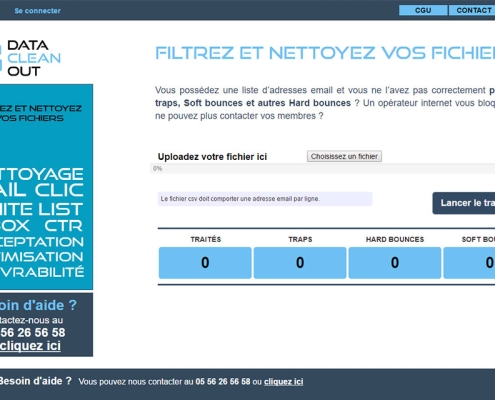
Task: Click the Uploadez votre fichier ici label
Action: click(x=212, y=157)
